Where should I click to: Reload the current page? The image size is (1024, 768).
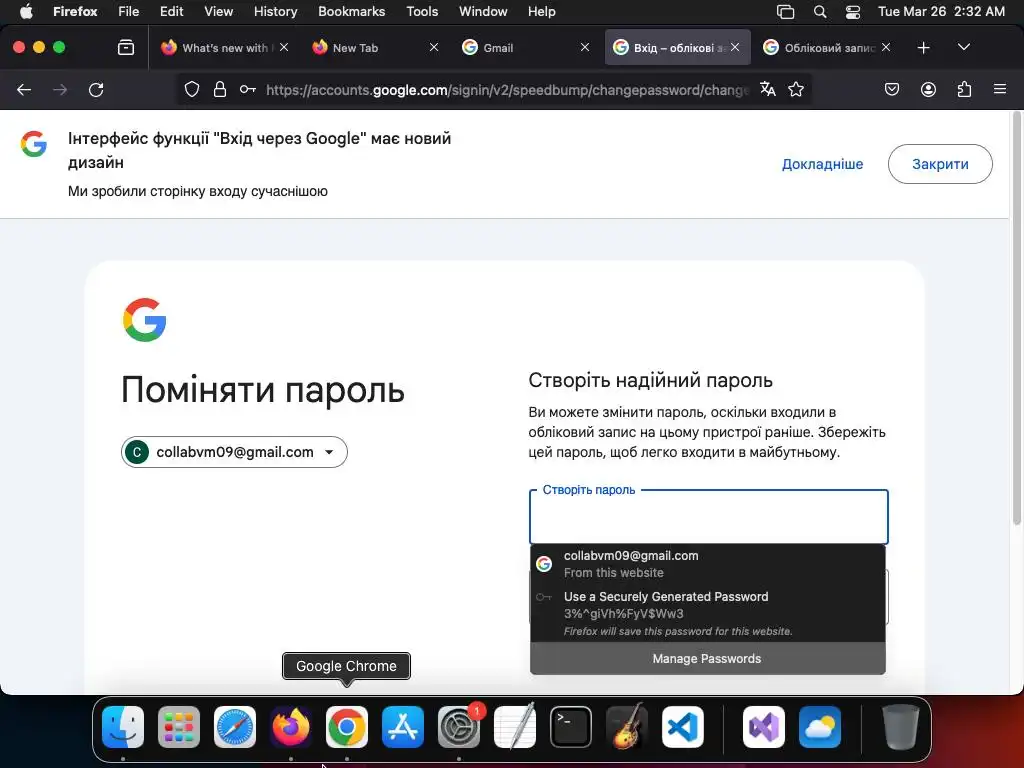(x=96, y=89)
